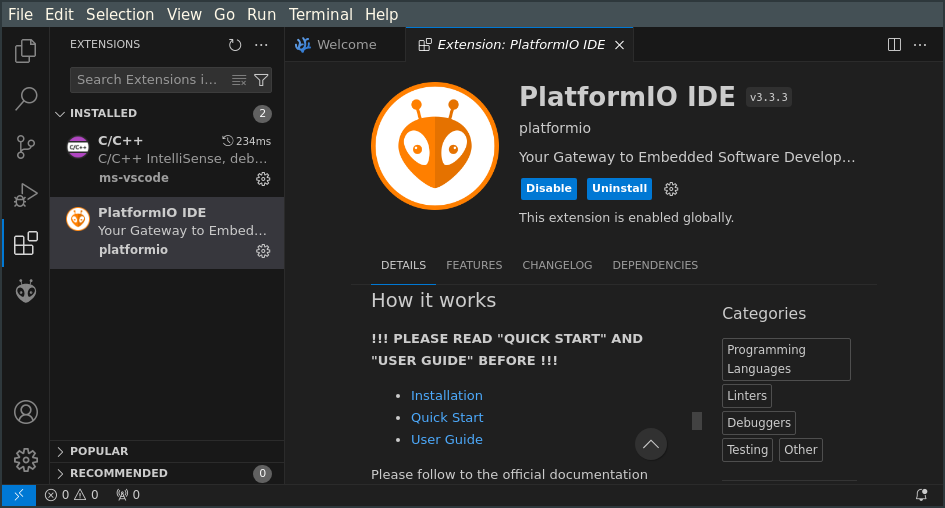Screen dimensions: 945x508
Task: Switch to the Welcome tab
Action: click(345, 45)
